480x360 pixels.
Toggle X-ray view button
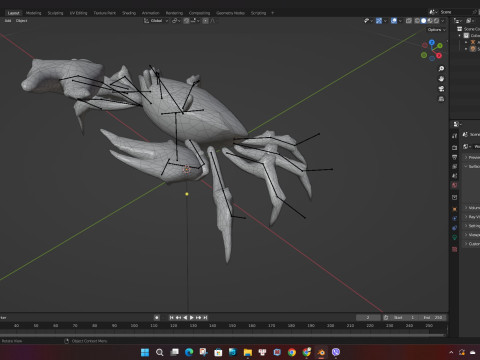(409, 21)
